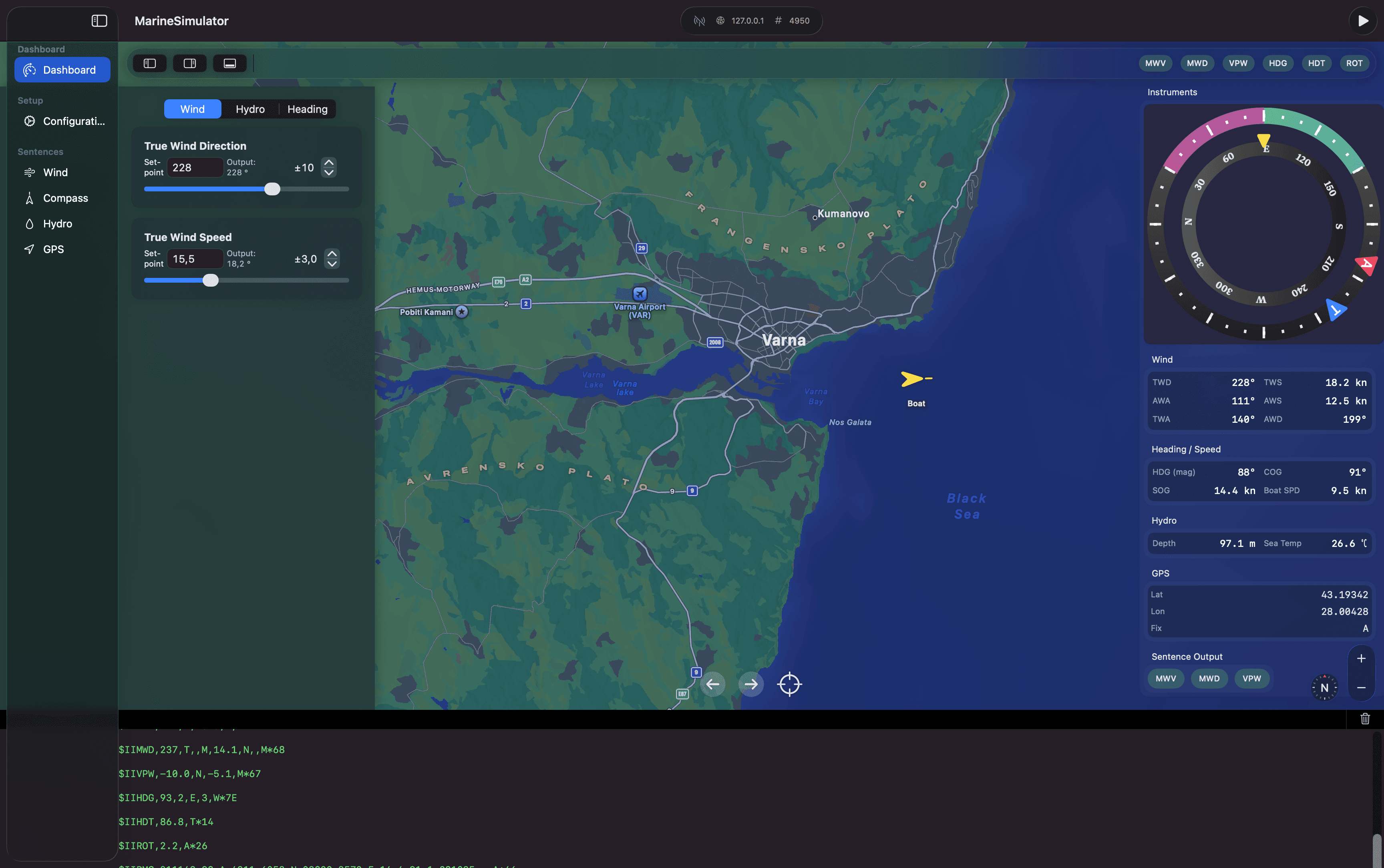Screen dimensions: 1384x868
Task: Select a different panel layout from toolbar
Action: tap(189, 63)
